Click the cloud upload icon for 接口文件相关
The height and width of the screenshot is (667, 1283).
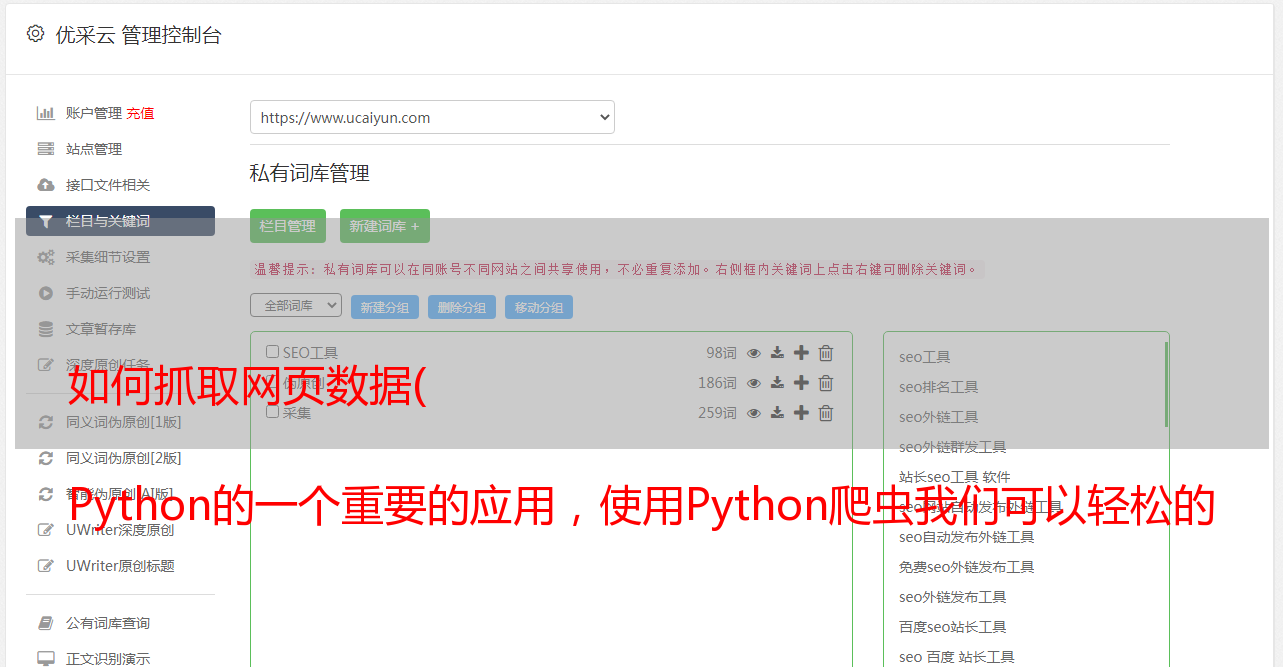(46, 185)
